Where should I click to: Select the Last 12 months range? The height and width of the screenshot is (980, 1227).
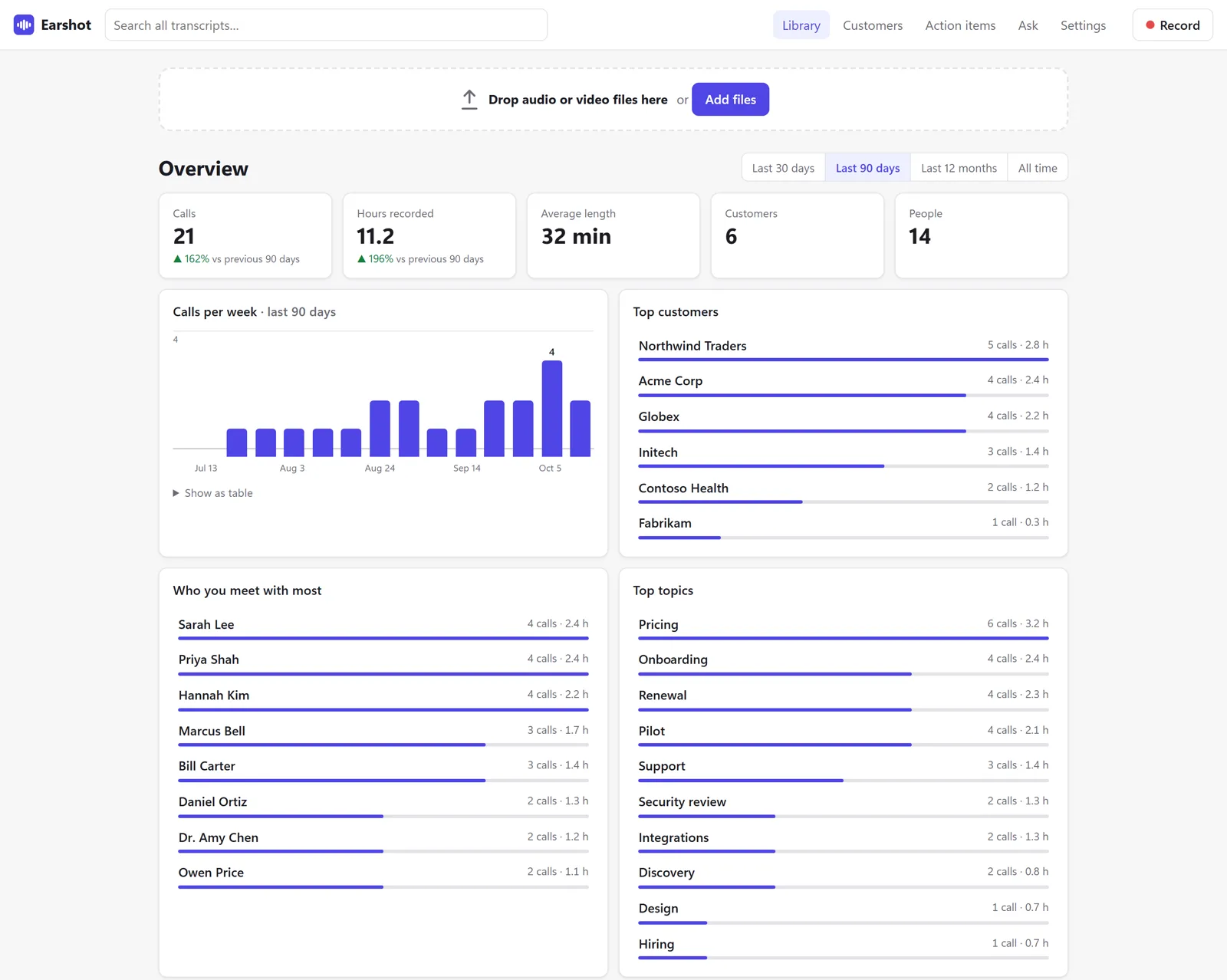[959, 168]
